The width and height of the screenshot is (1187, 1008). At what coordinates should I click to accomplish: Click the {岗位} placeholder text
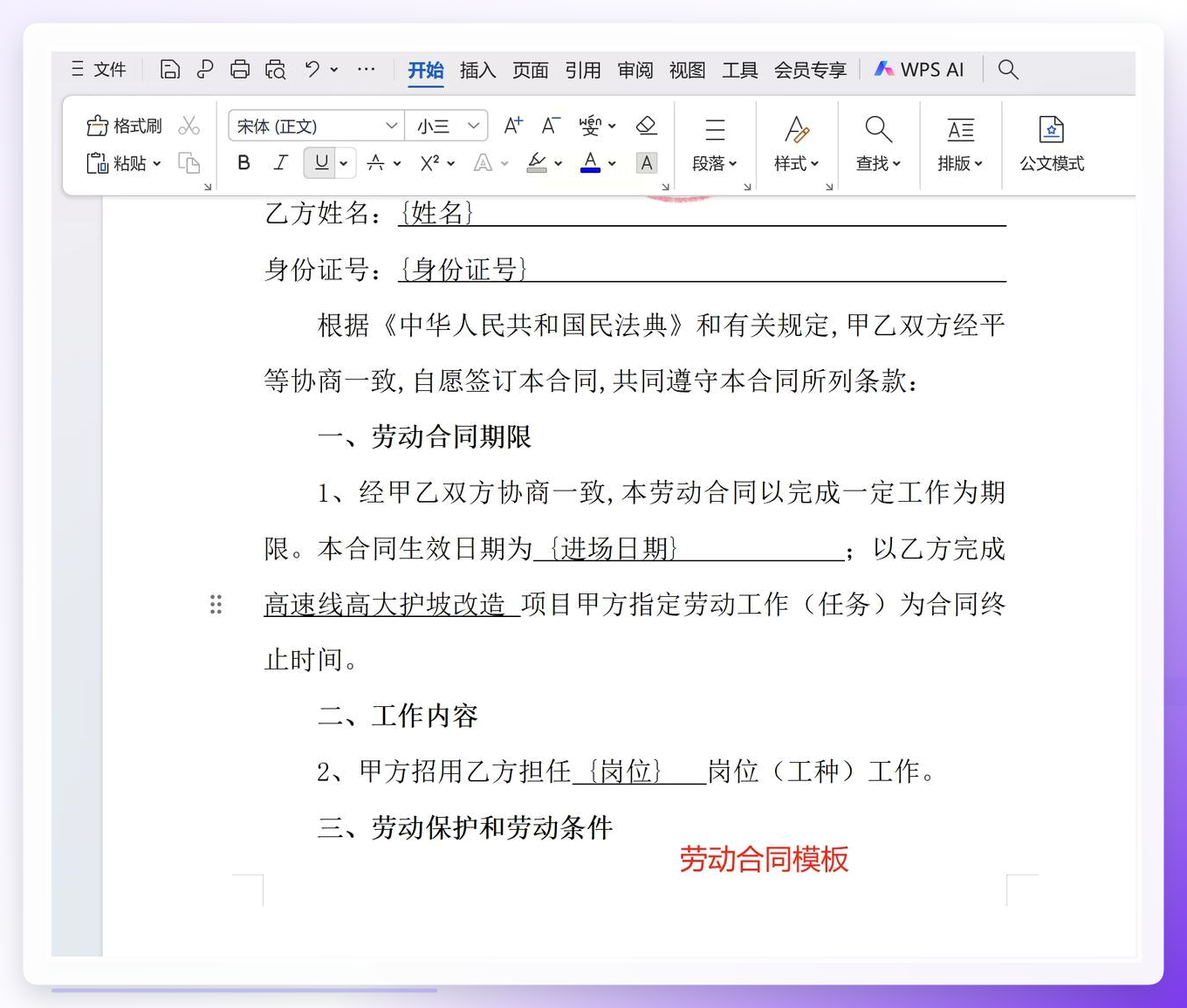[625, 771]
